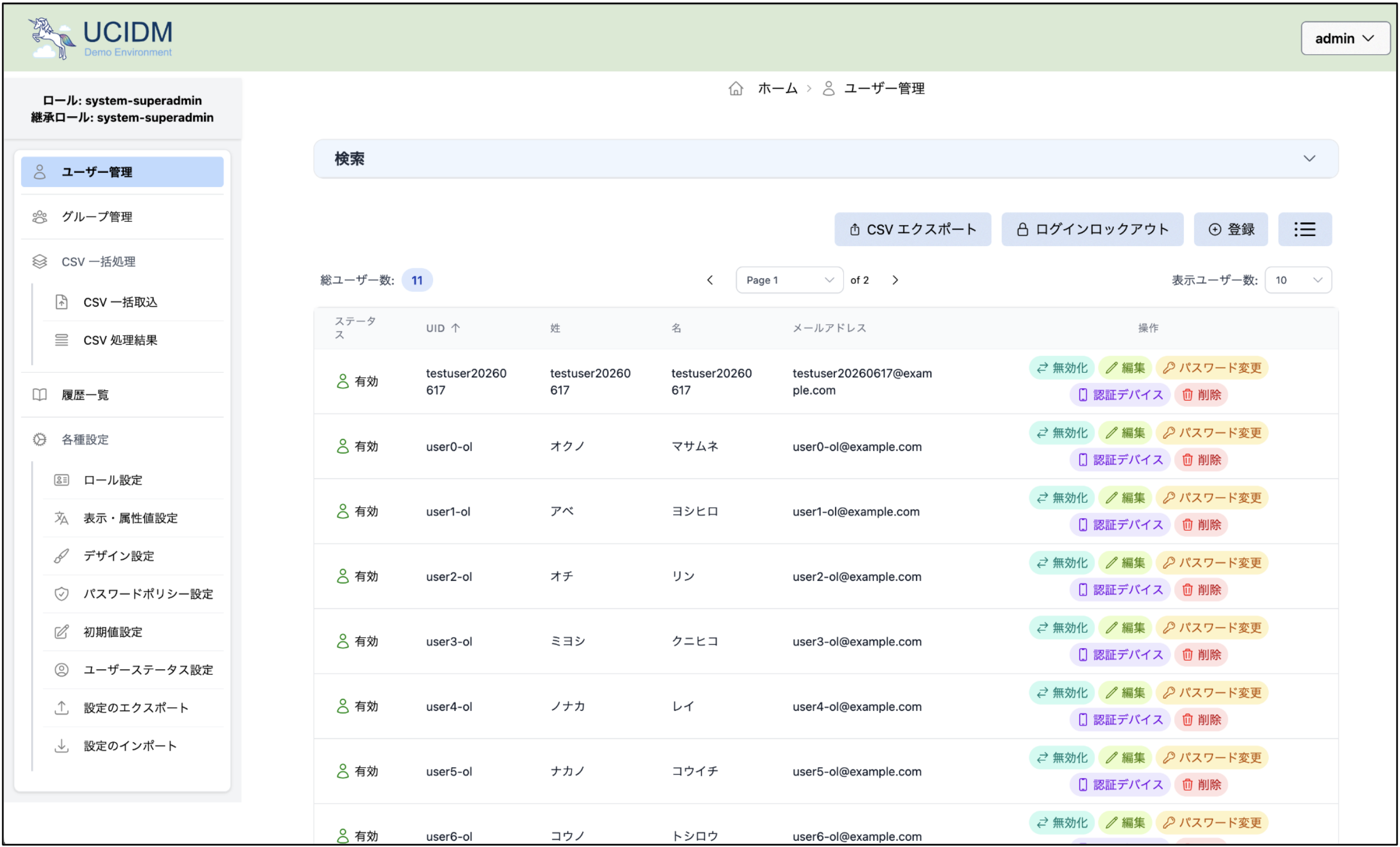
Task: Click the 姓 column header
Action: click(x=555, y=328)
